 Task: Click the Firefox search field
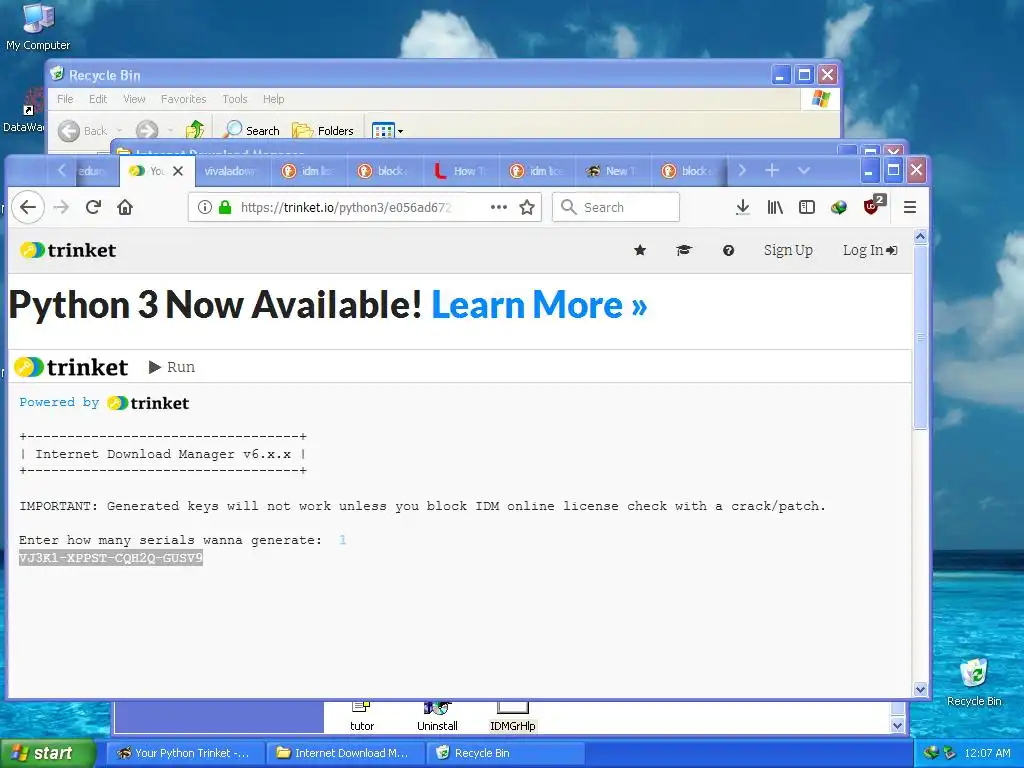[616, 207]
